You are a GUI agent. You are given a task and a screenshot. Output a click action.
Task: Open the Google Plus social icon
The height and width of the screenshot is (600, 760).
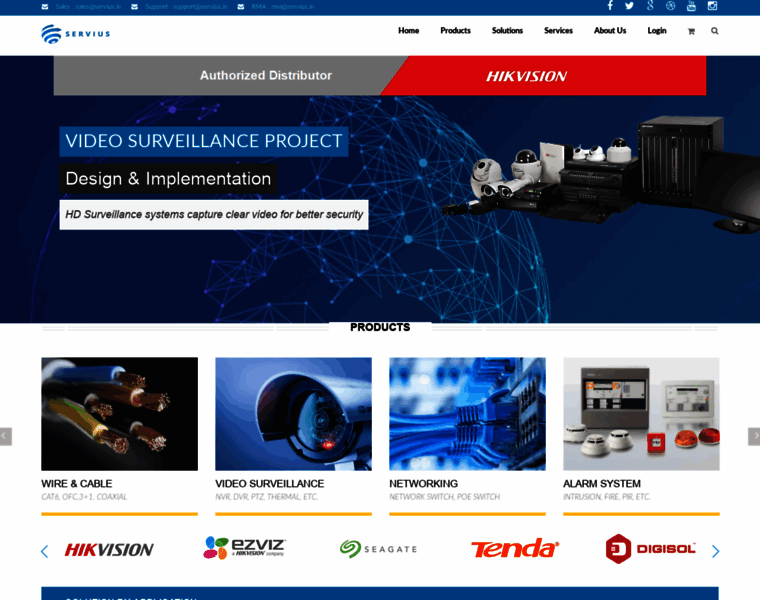(x=650, y=6)
